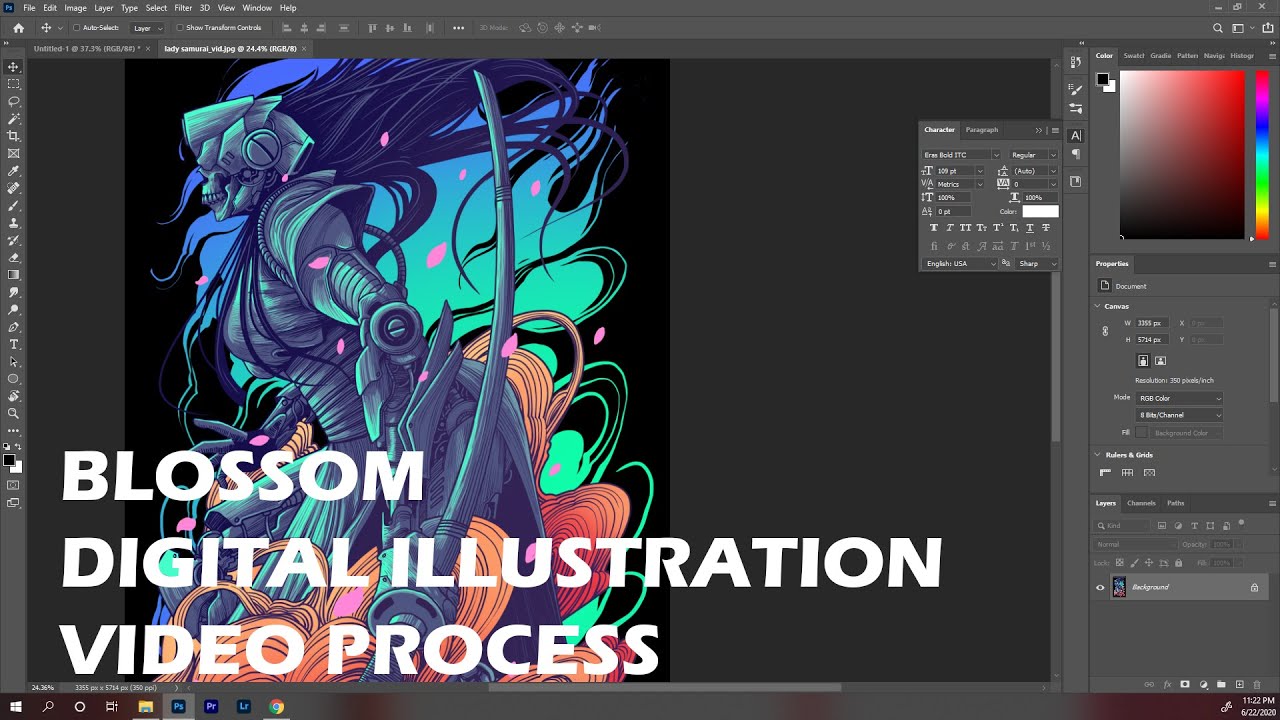Open the Image menu
Image resolution: width=1280 pixels, height=720 pixels.
(x=75, y=8)
